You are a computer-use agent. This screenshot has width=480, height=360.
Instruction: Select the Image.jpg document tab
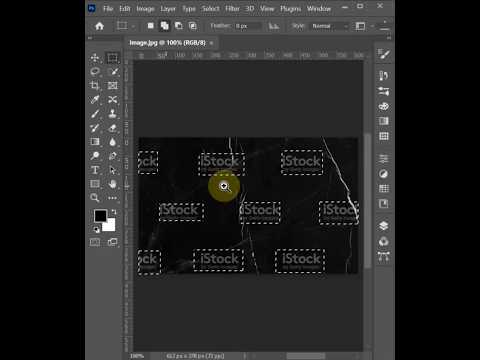(167, 43)
